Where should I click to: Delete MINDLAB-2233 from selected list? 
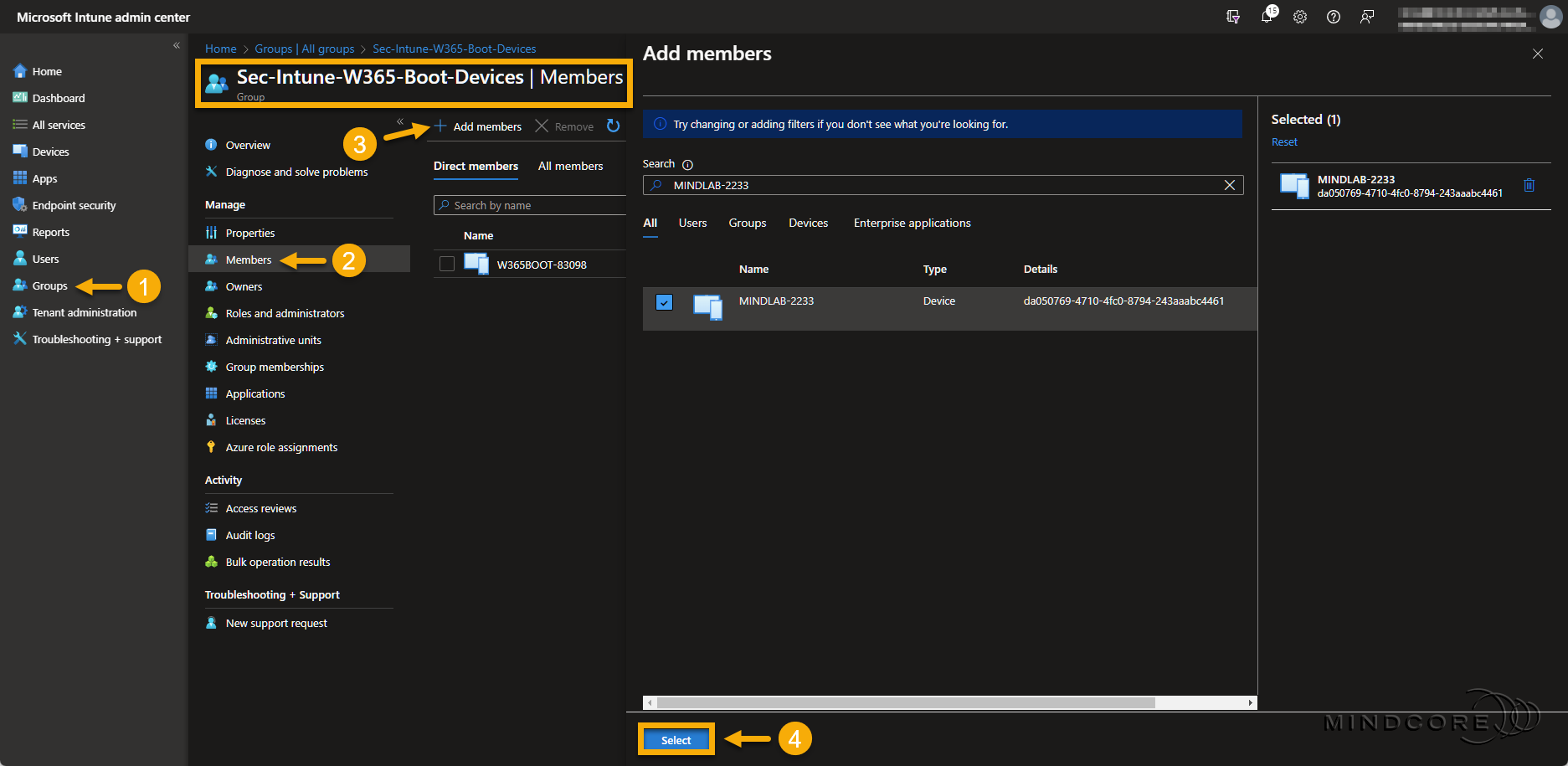click(1529, 185)
